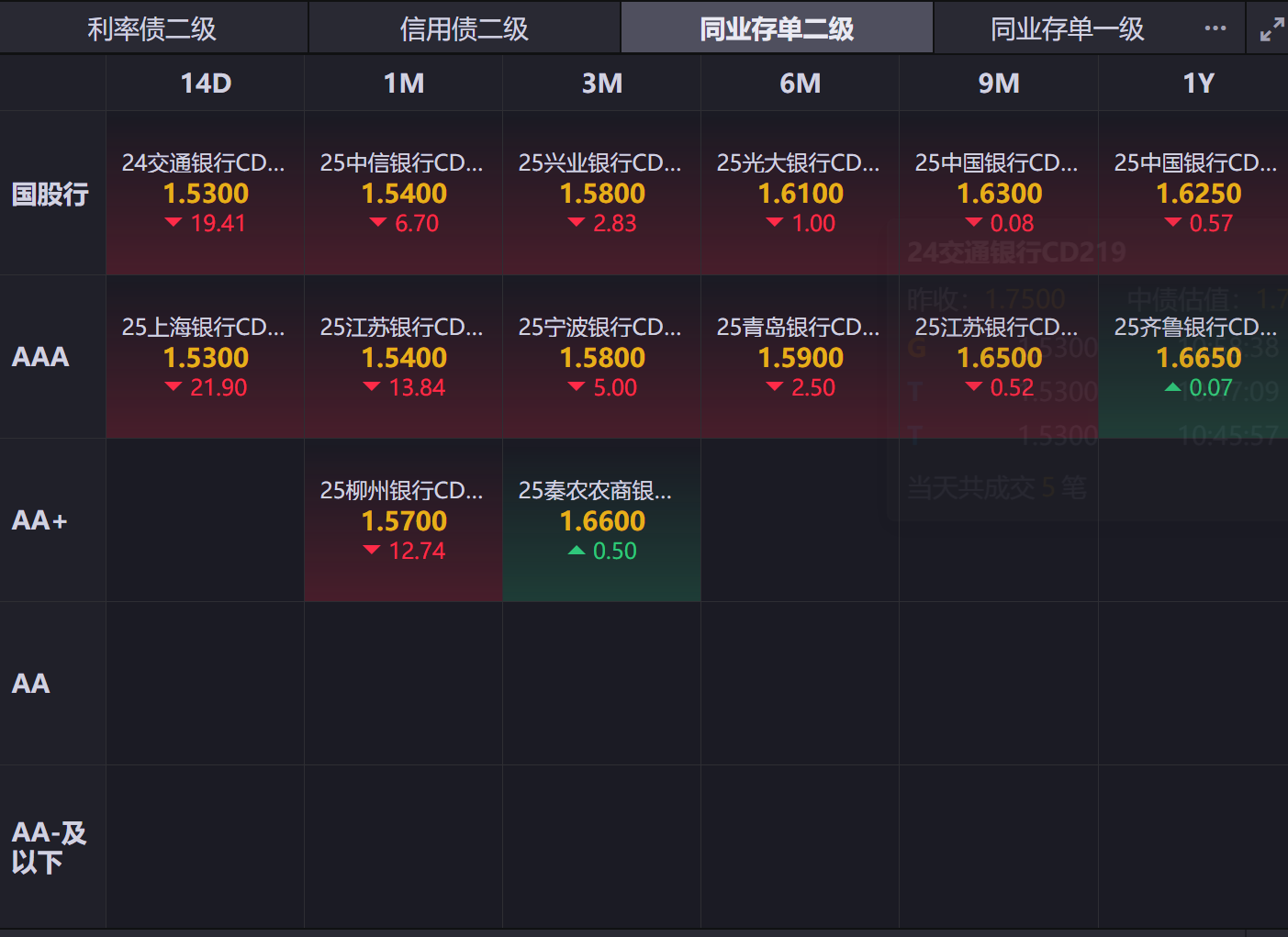Expand panel to full screen

1271,29
